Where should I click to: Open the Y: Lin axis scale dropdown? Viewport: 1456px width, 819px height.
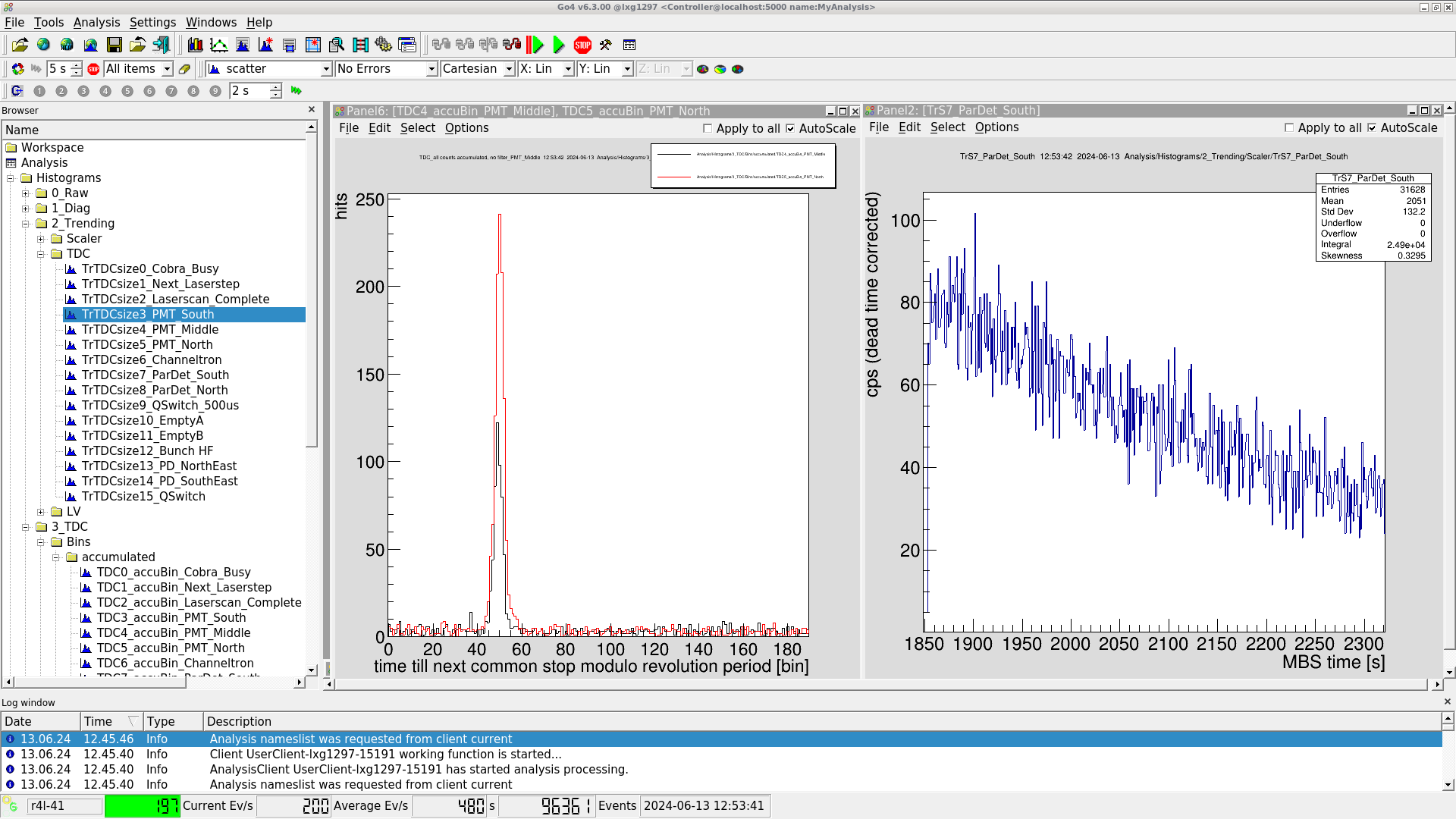pos(605,69)
